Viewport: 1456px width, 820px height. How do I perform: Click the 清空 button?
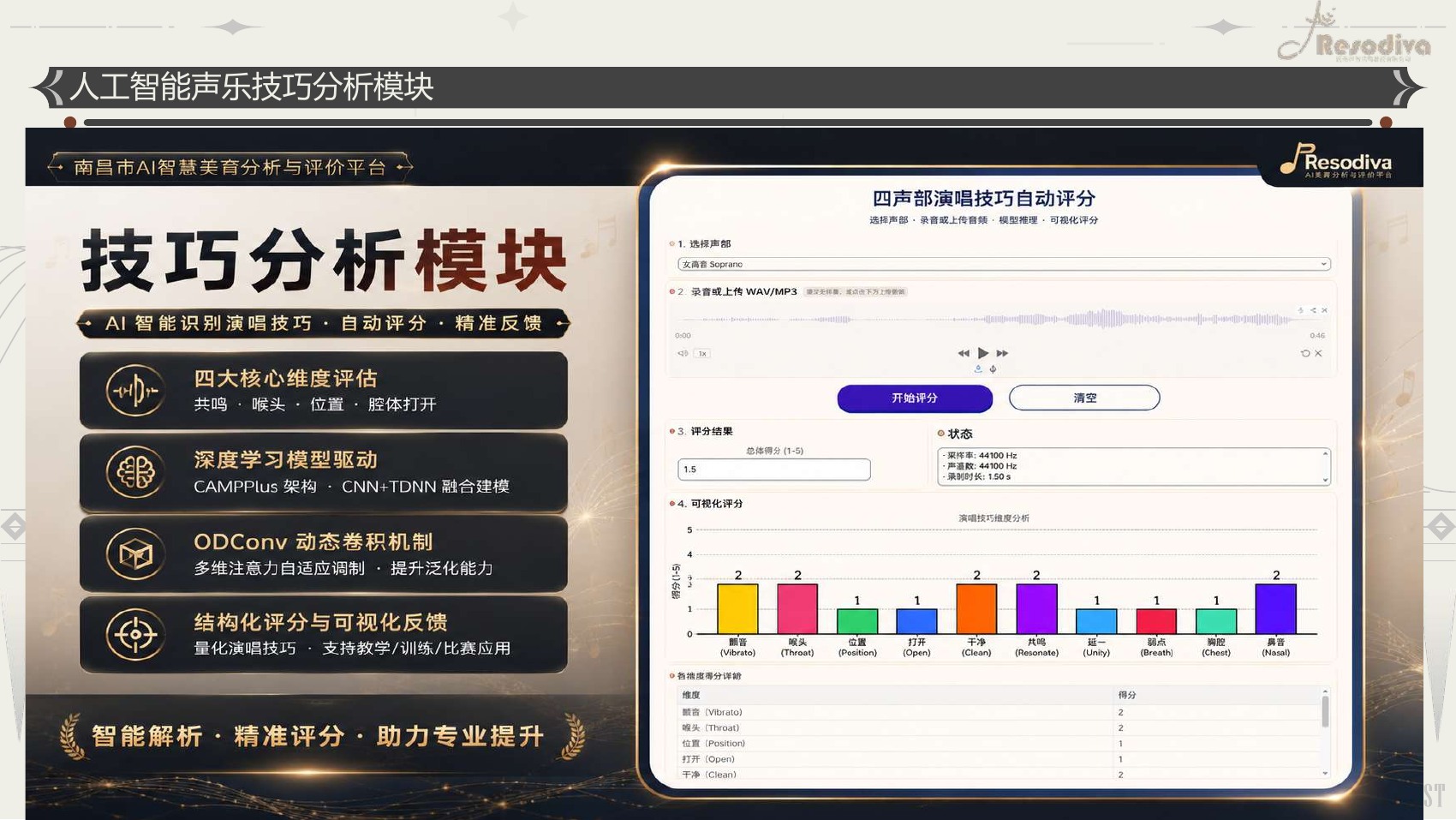click(x=1084, y=398)
